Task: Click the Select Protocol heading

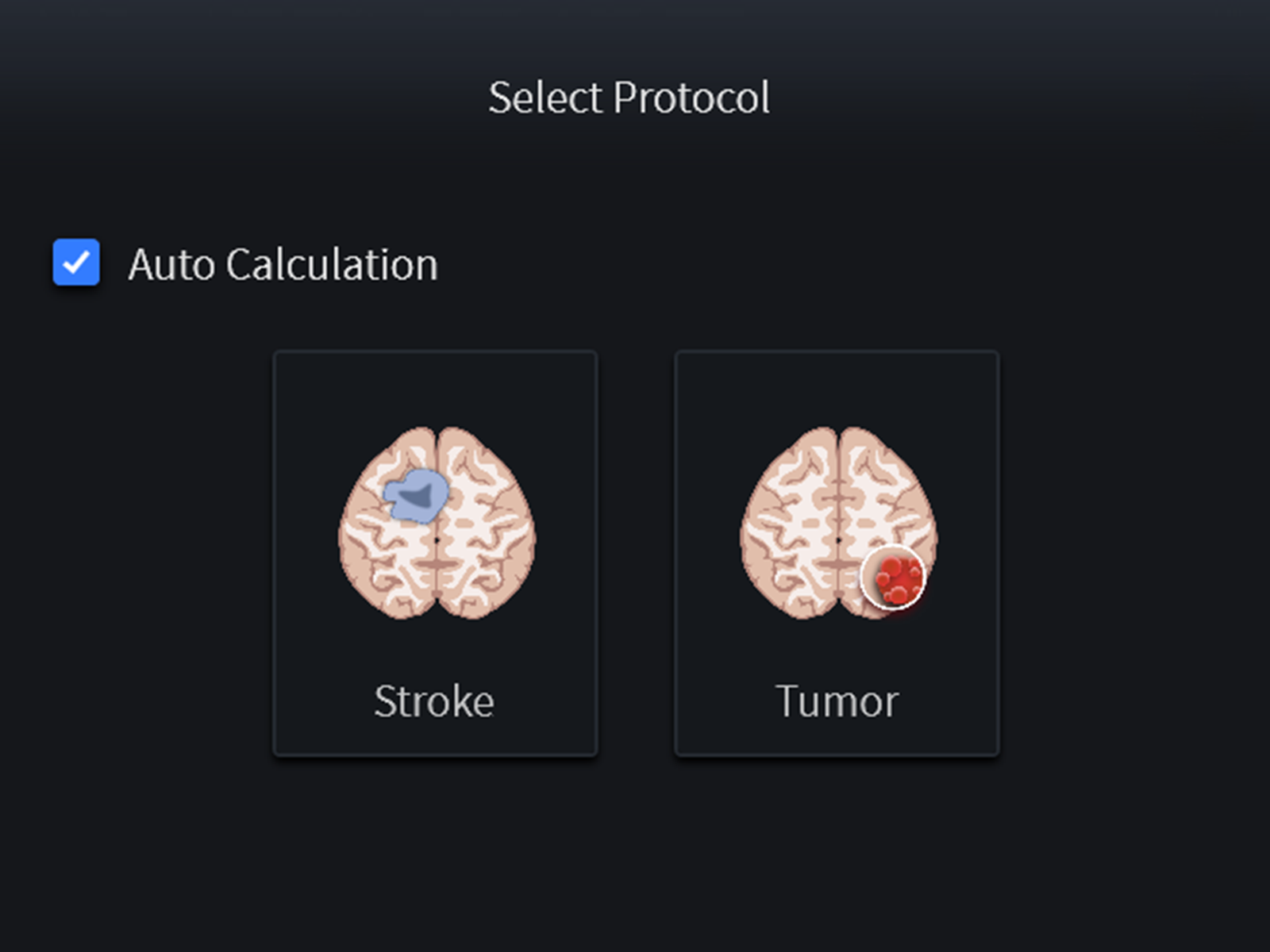Action: pos(629,98)
